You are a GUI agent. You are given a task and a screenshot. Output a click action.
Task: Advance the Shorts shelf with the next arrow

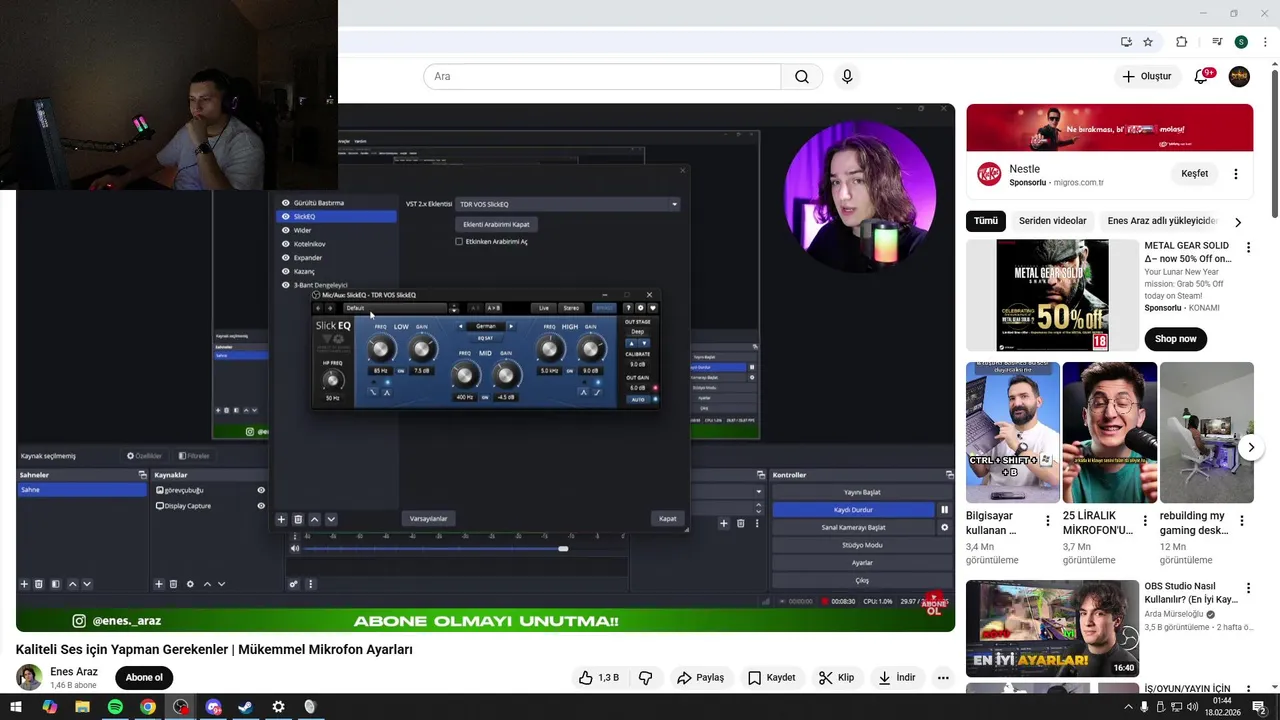point(1251,448)
